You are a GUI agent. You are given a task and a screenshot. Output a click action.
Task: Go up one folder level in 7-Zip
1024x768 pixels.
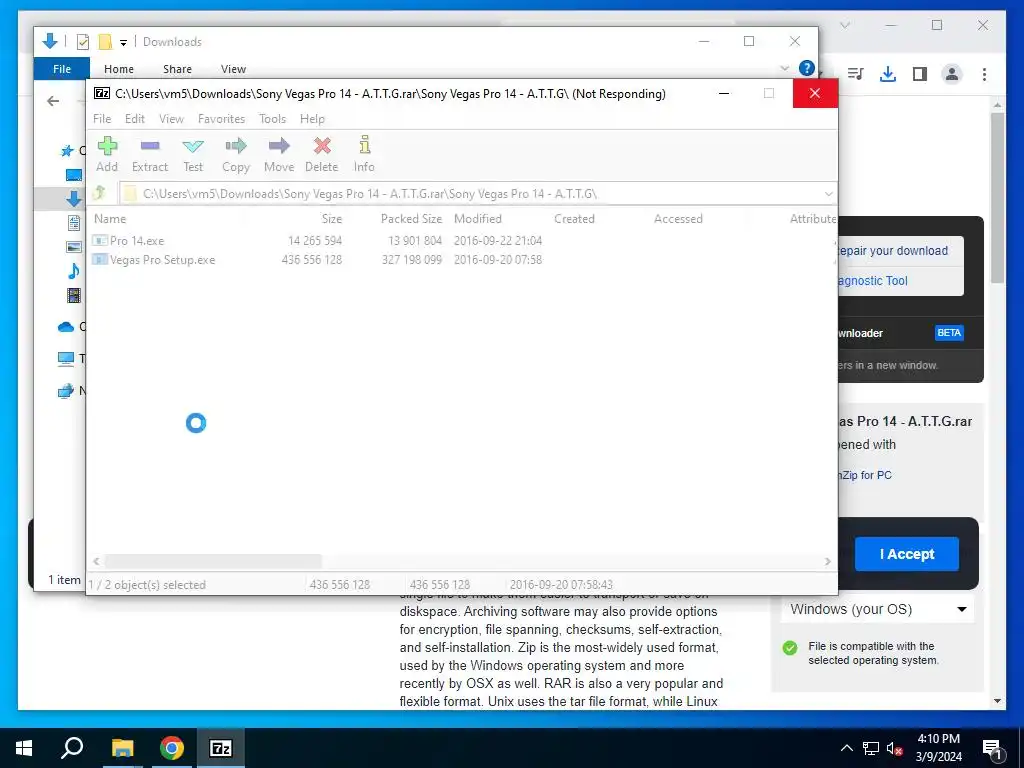99,193
